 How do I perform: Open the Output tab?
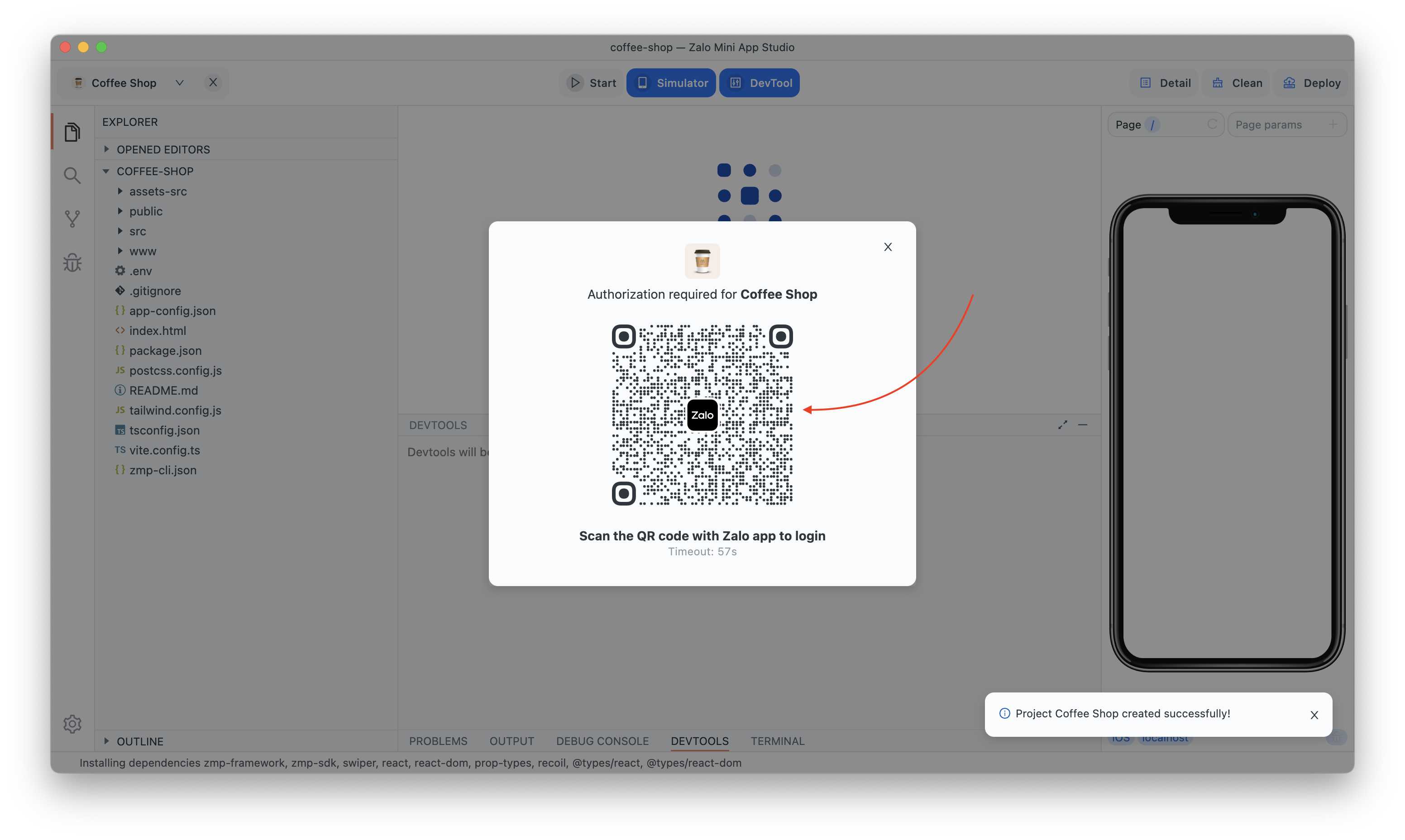[511, 741]
